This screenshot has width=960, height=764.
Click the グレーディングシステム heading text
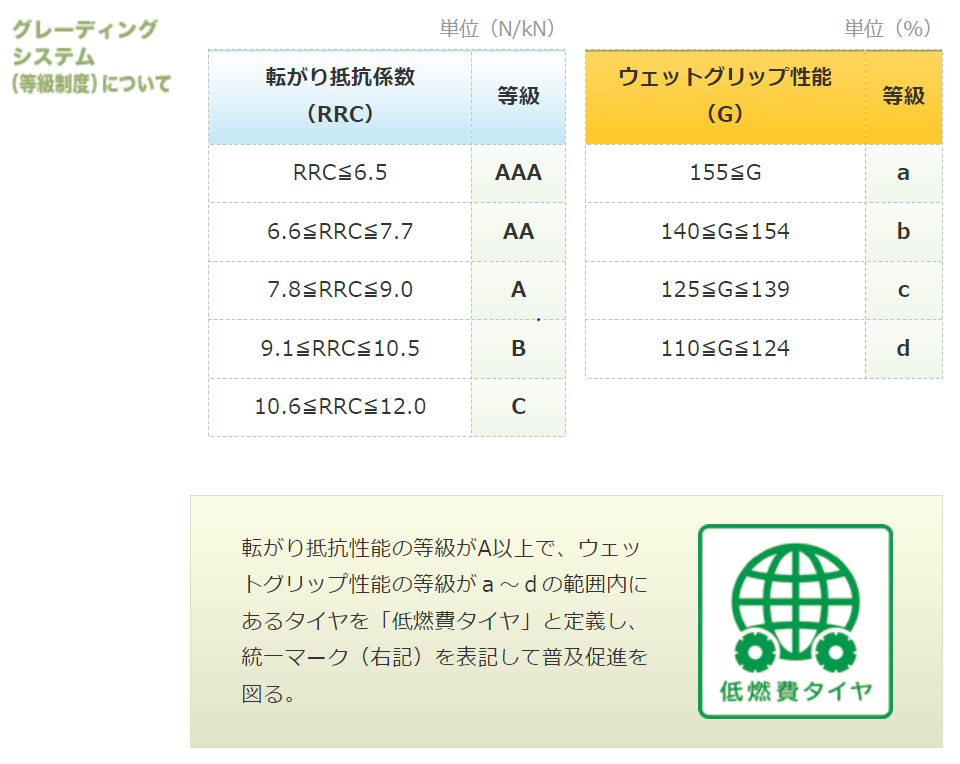click(90, 56)
